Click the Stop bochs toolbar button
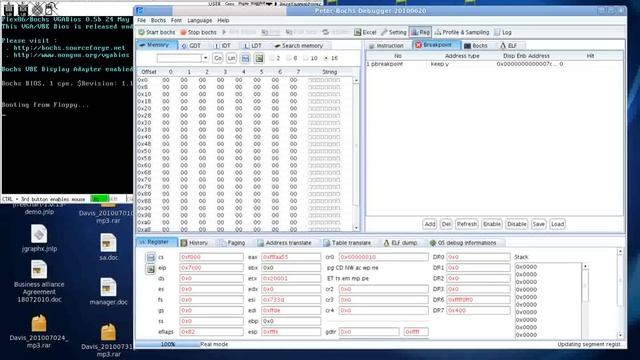This screenshot has height=360, width=640. [x=198, y=32]
